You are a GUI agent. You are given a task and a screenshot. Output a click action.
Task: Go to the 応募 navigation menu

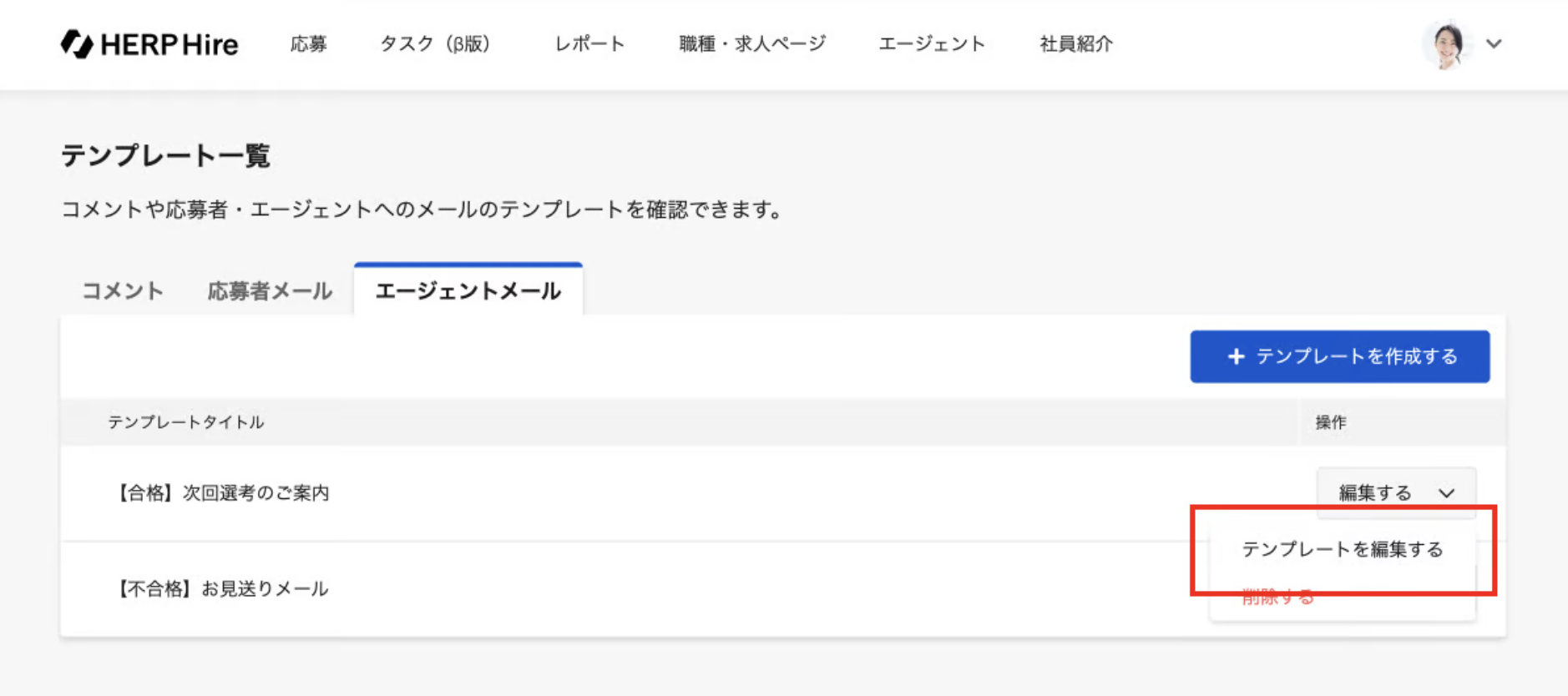[308, 44]
